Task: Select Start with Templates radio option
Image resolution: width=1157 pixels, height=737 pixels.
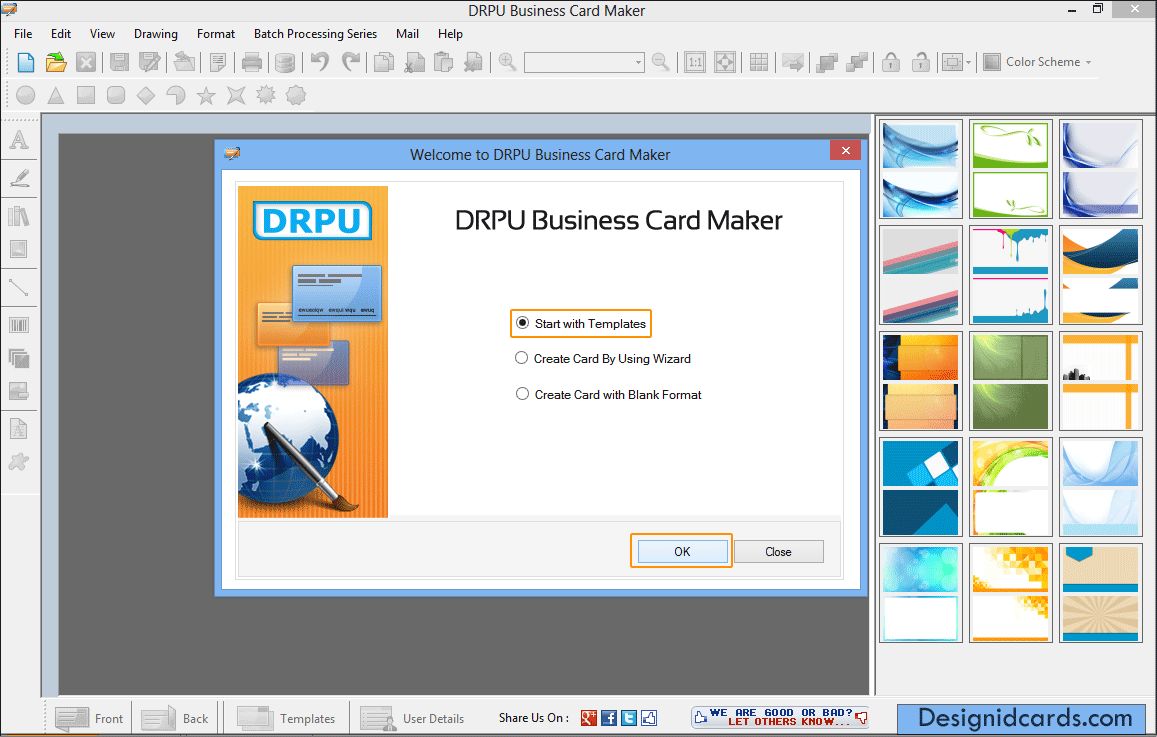Action: [x=522, y=324]
